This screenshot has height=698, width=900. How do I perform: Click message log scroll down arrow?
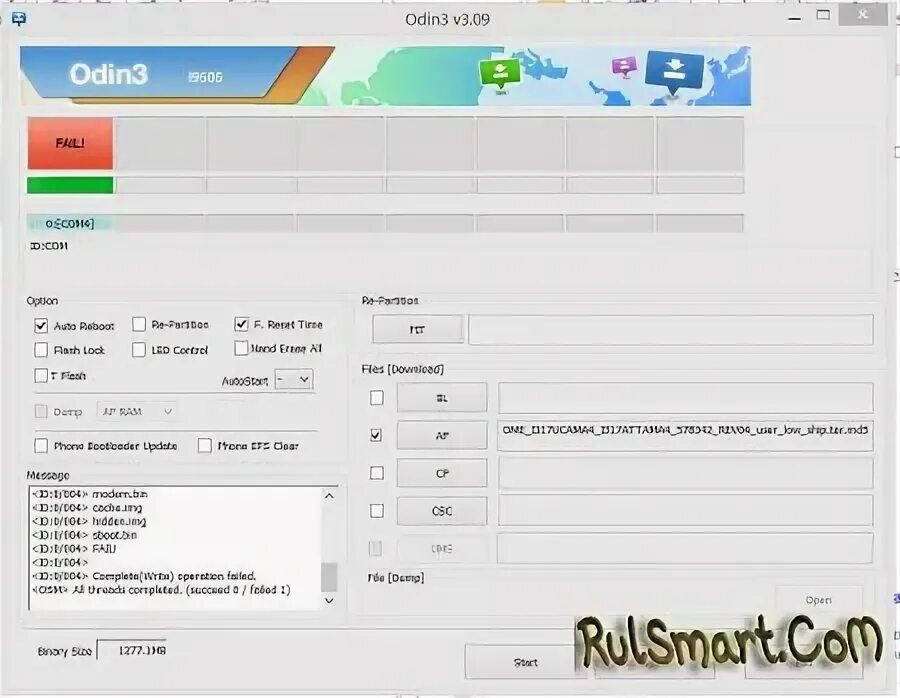click(x=329, y=600)
